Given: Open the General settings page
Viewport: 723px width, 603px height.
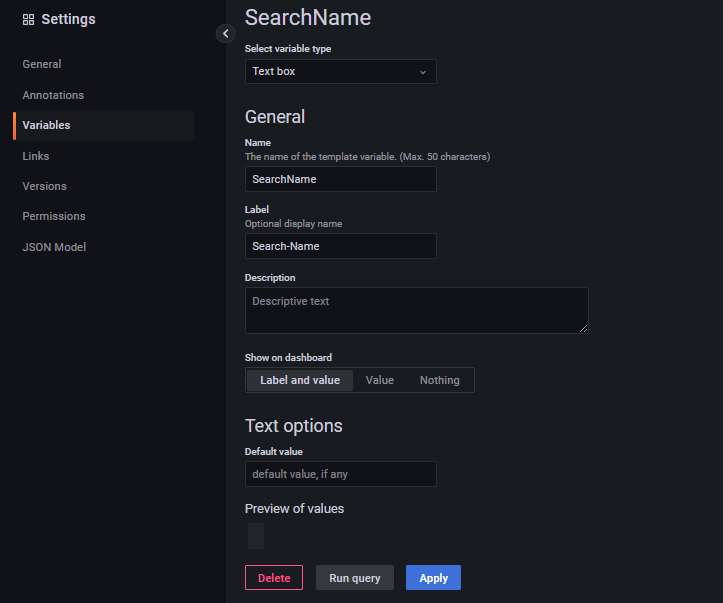Looking at the screenshot, I should [x=42, y=64].
